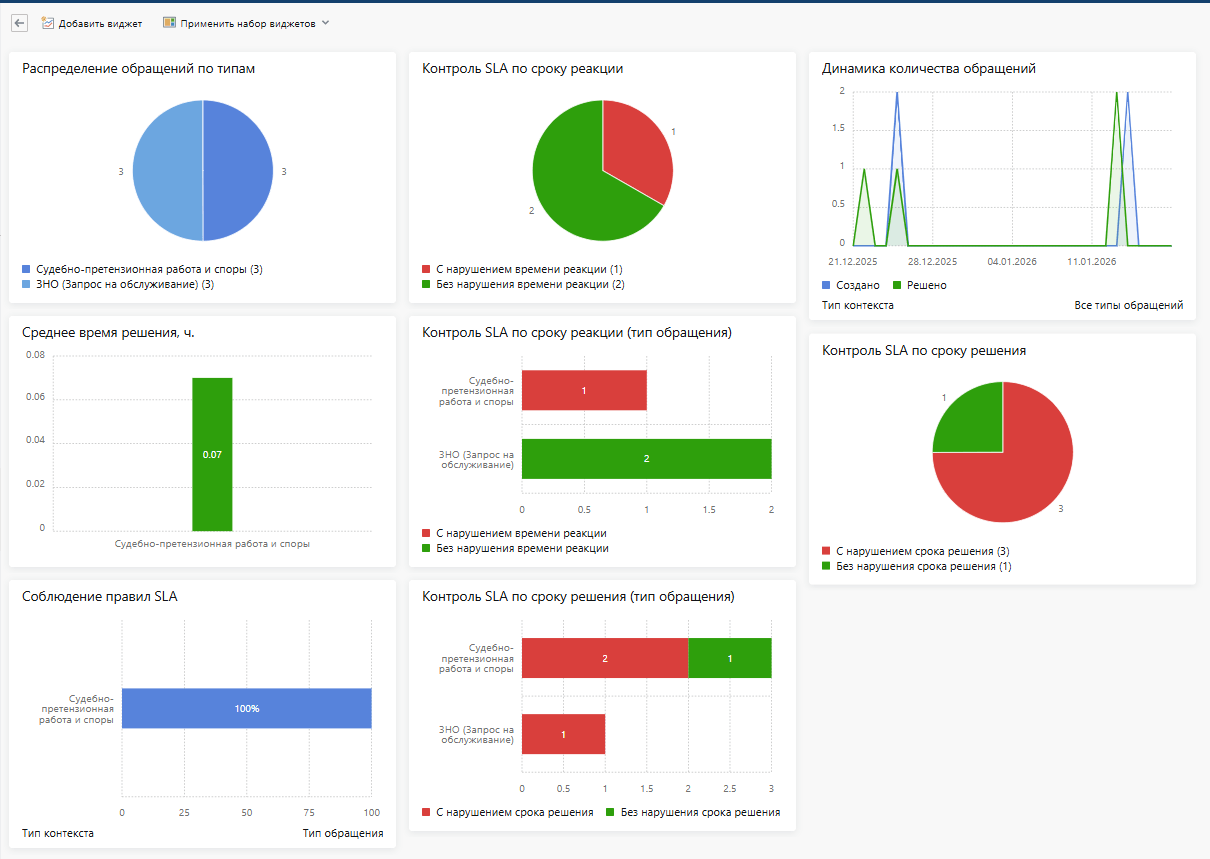Click blue swatch for Судебно-претензионная работа и споры (3)
Image resolution: width=1210 pixels, height=859 pixels.
tap(26, 270)
